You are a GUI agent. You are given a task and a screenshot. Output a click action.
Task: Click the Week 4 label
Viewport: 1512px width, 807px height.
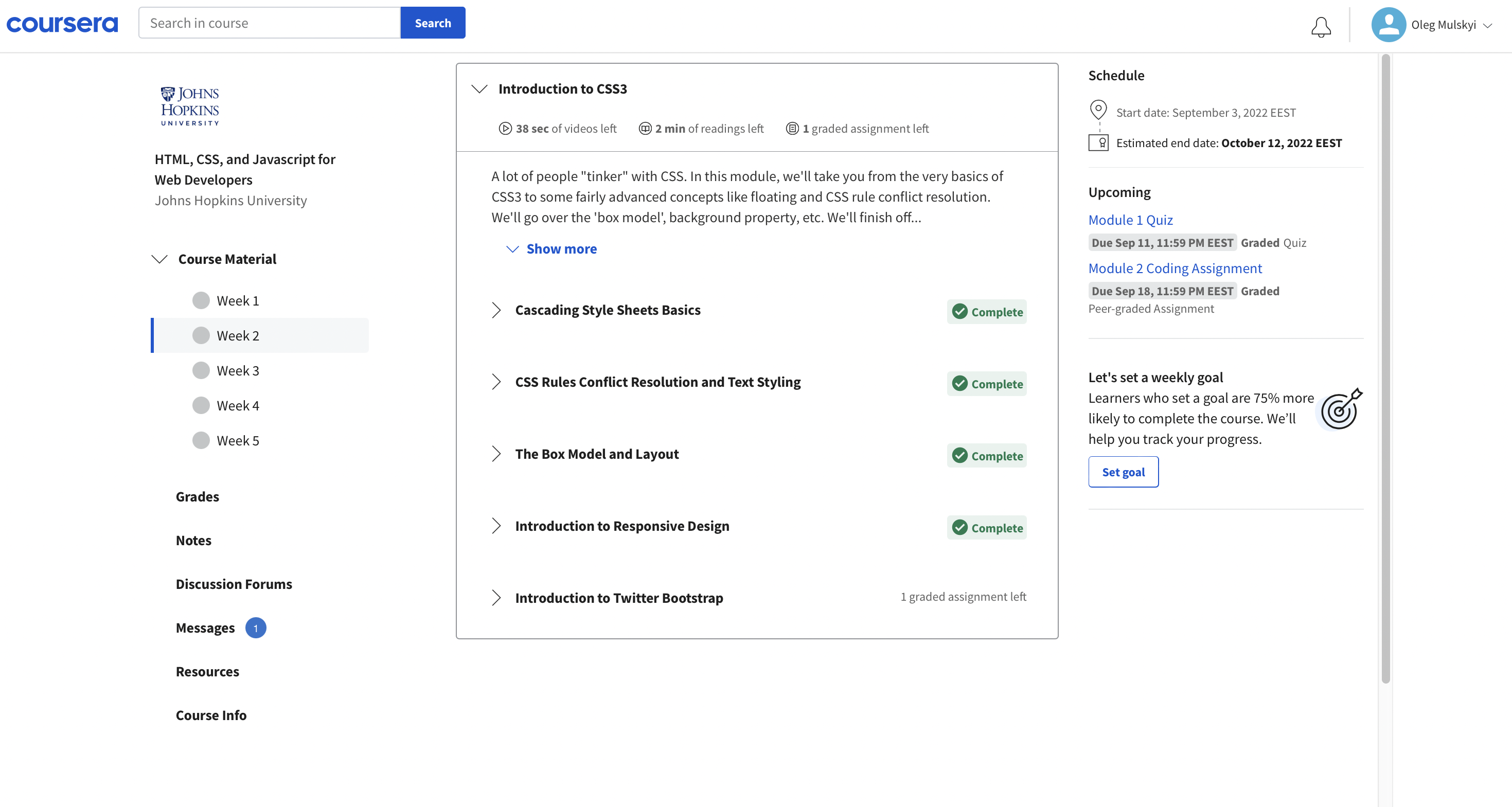tap(238, 405)
